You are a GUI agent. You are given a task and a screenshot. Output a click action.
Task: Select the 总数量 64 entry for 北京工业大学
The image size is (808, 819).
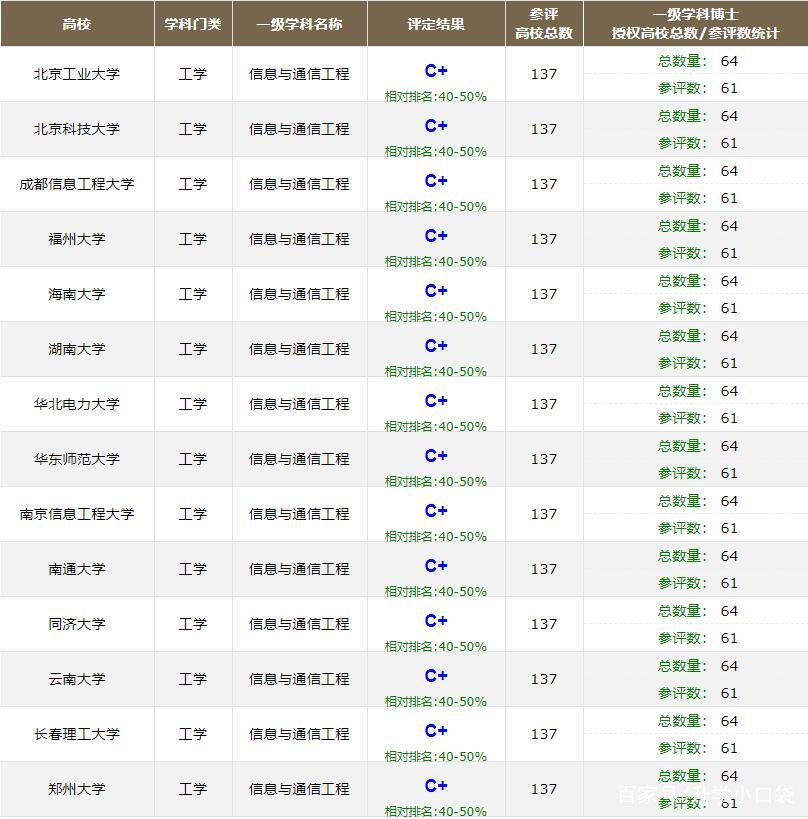[x=697, y=61]
